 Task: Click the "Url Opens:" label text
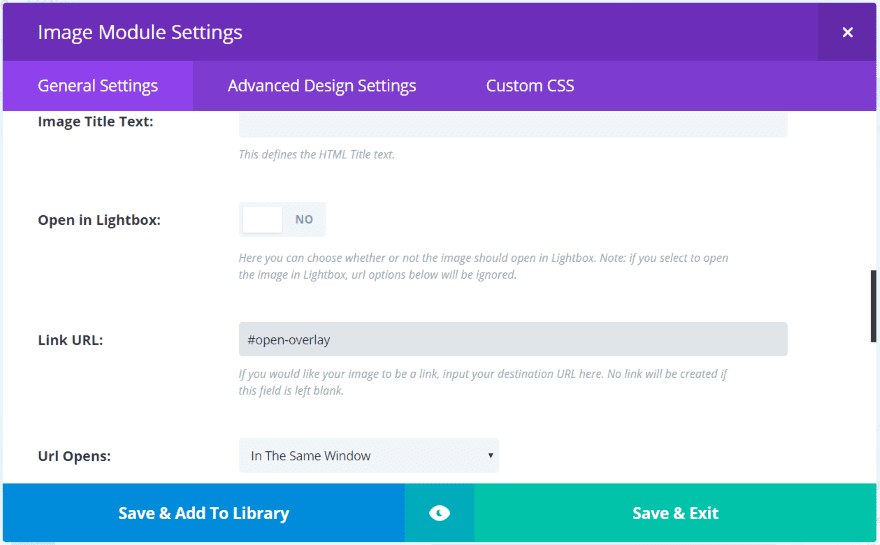click(x=74, y=456)
